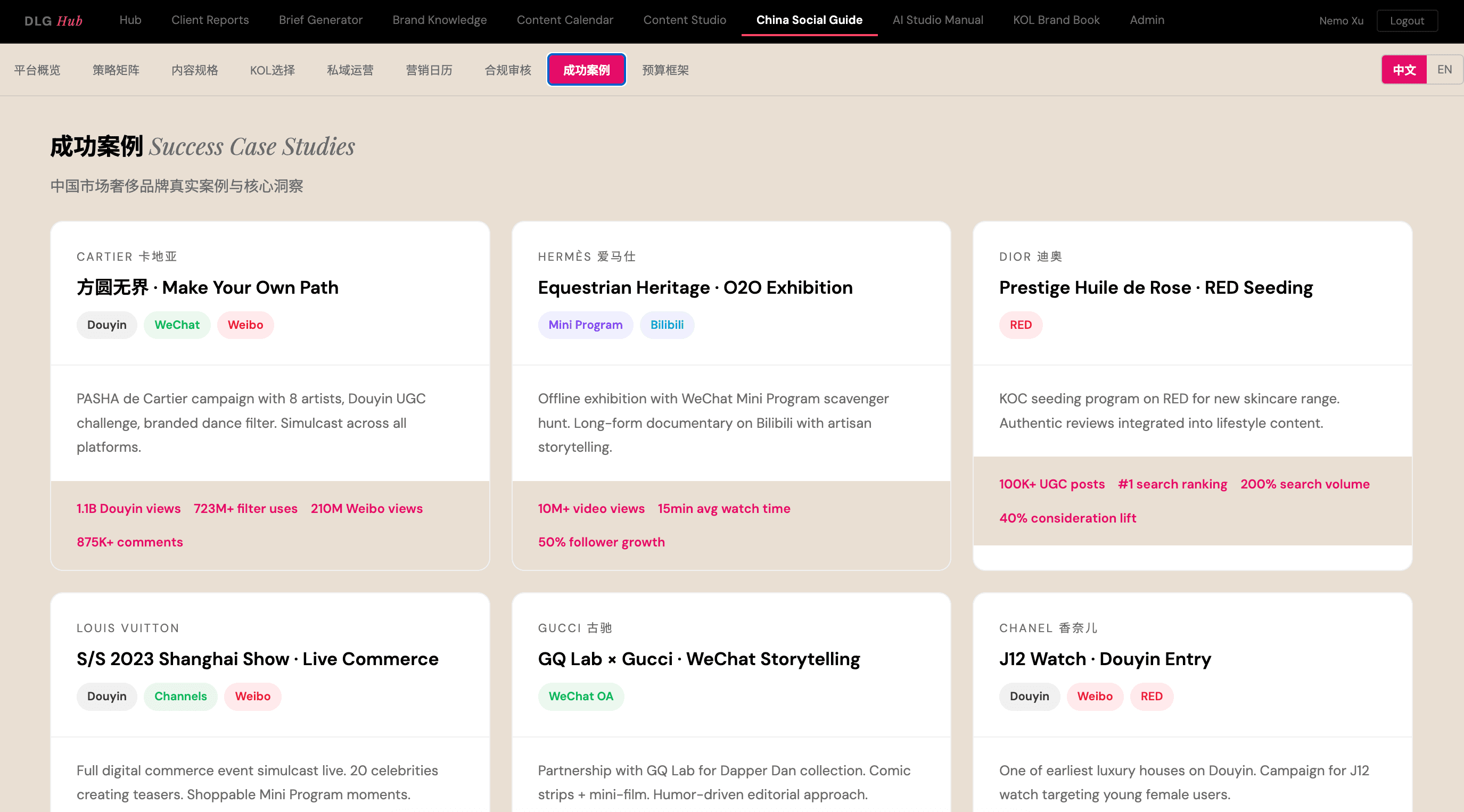Click the WeChat tag on Cartier card
The width and height of the screenshot is (1464, 812).
[x=177, y=325]
